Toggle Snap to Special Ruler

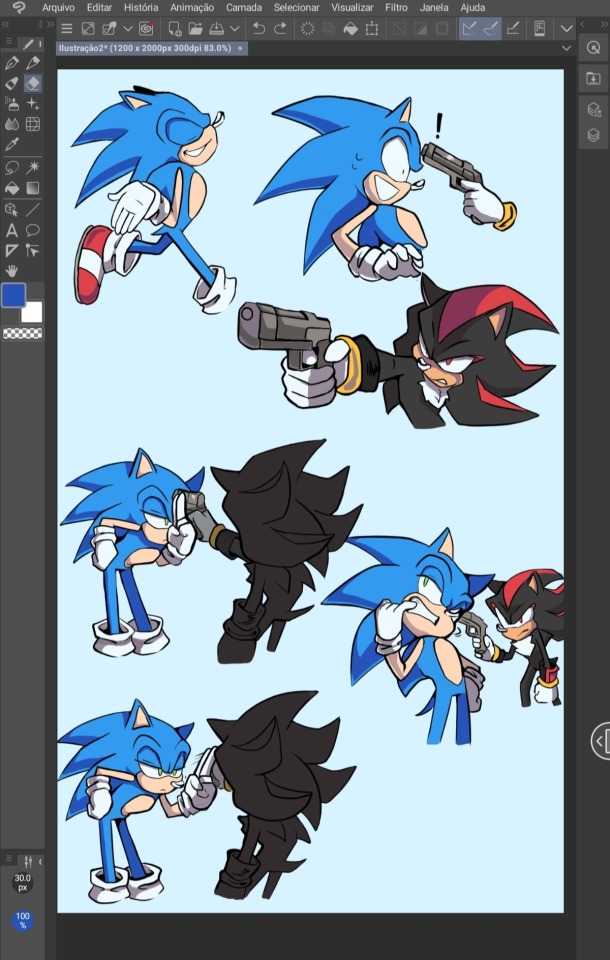click(491, 28)
